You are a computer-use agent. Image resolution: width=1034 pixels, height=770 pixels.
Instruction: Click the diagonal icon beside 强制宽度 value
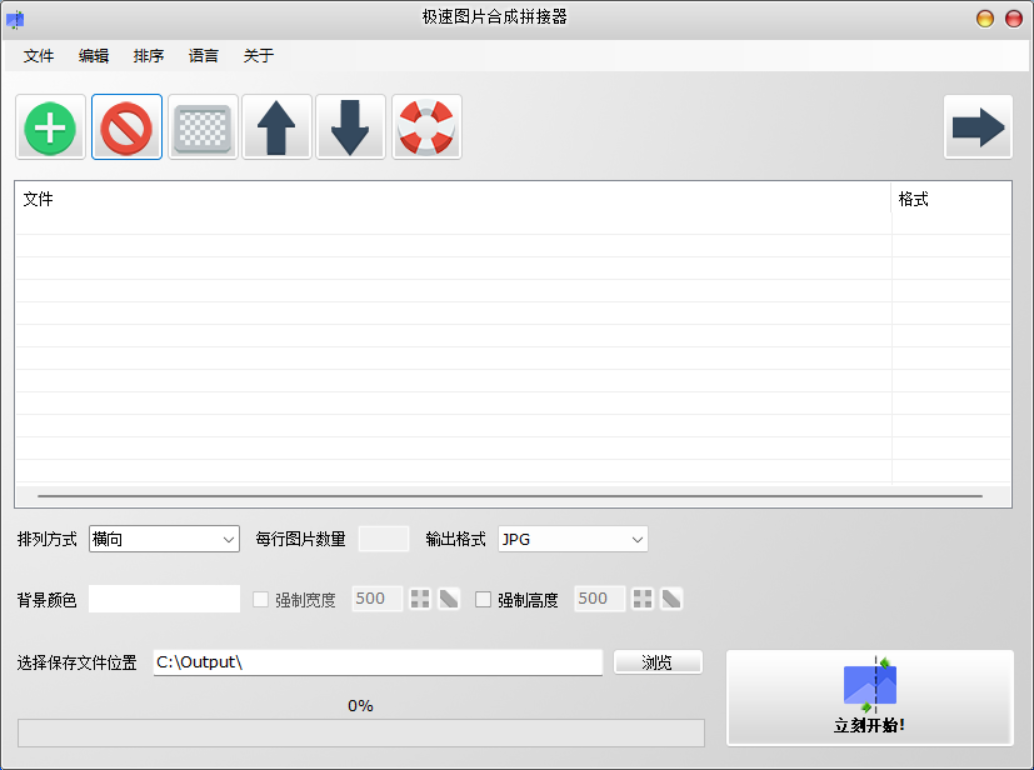click(x=449, y=599)
